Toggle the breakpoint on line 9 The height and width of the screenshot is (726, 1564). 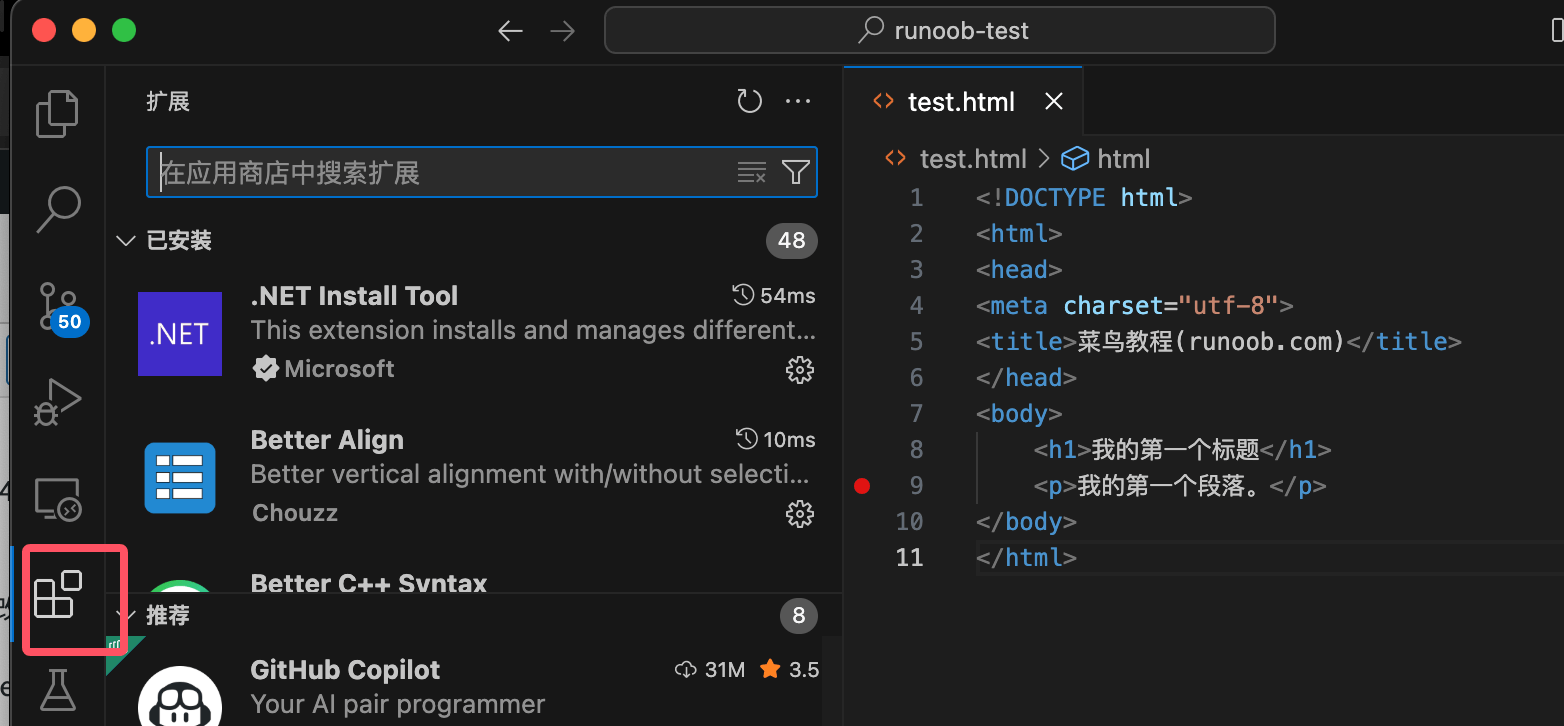(862, 486)
